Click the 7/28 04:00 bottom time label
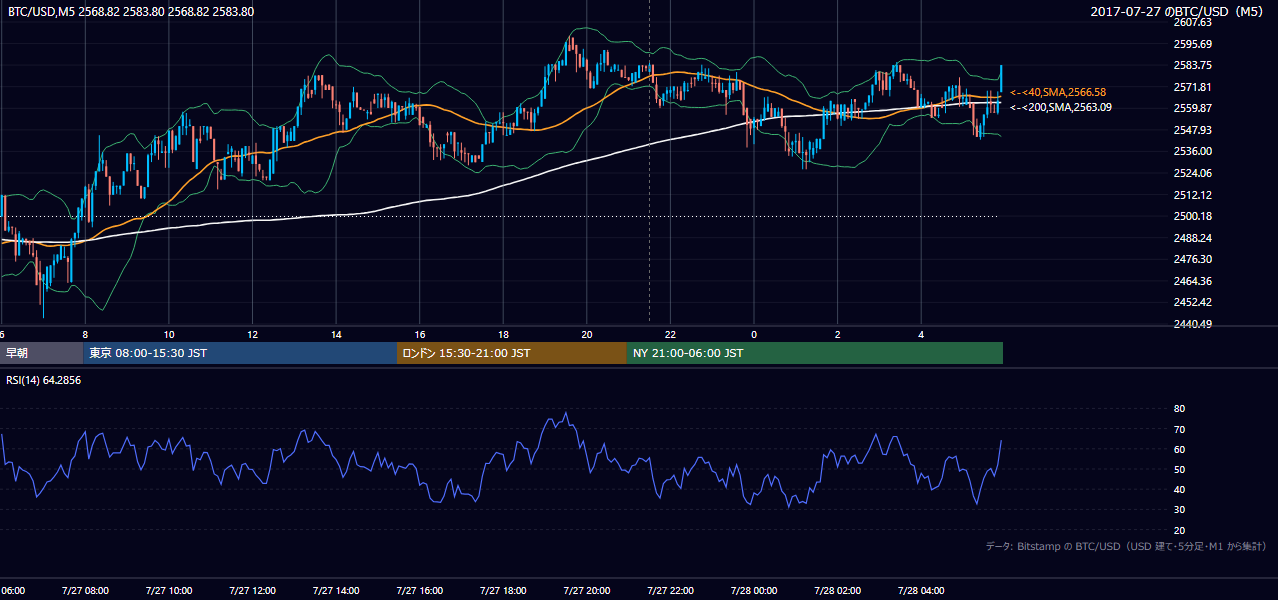Screen dimensions: 1278x600 click(x=920, y=591)
